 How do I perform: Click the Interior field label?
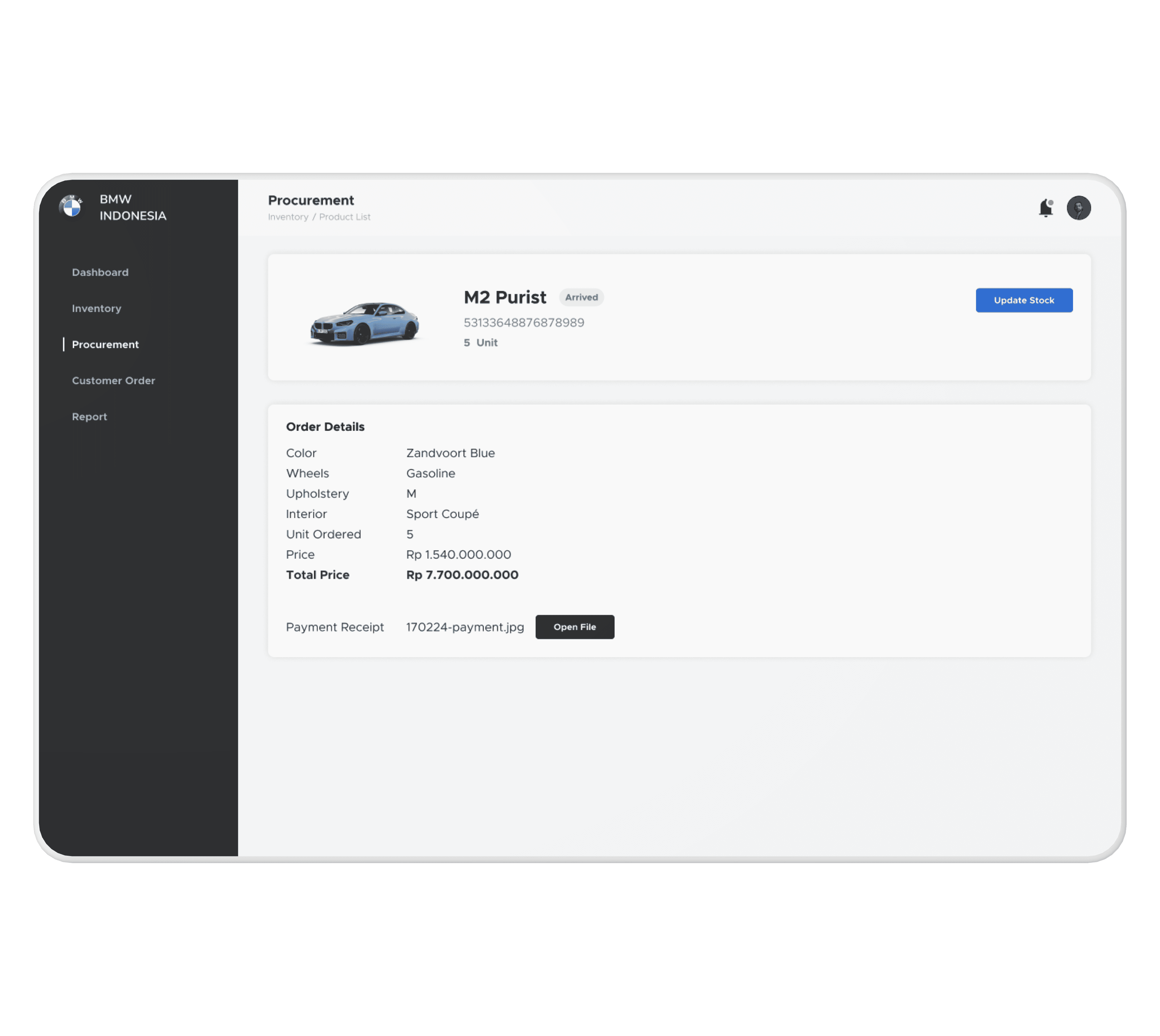click(307, 514)
